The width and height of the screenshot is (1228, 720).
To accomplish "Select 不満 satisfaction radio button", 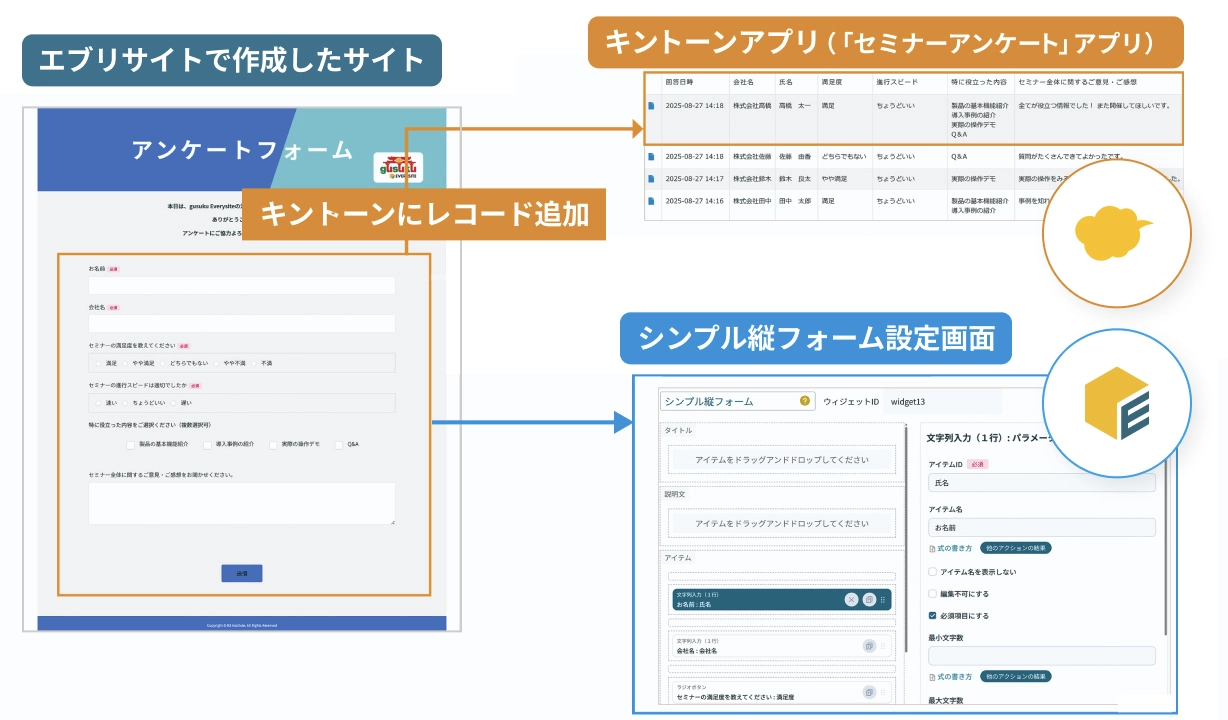I will click(x=254, y=363).
